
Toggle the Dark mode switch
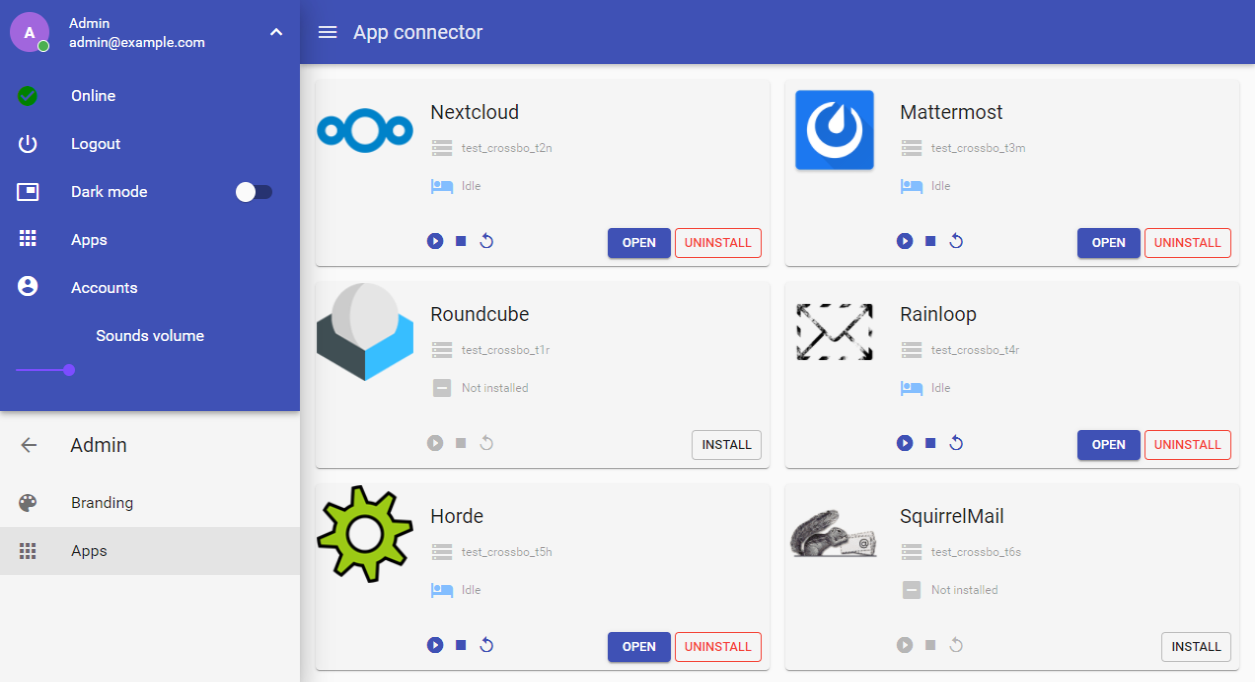[254, 192]
